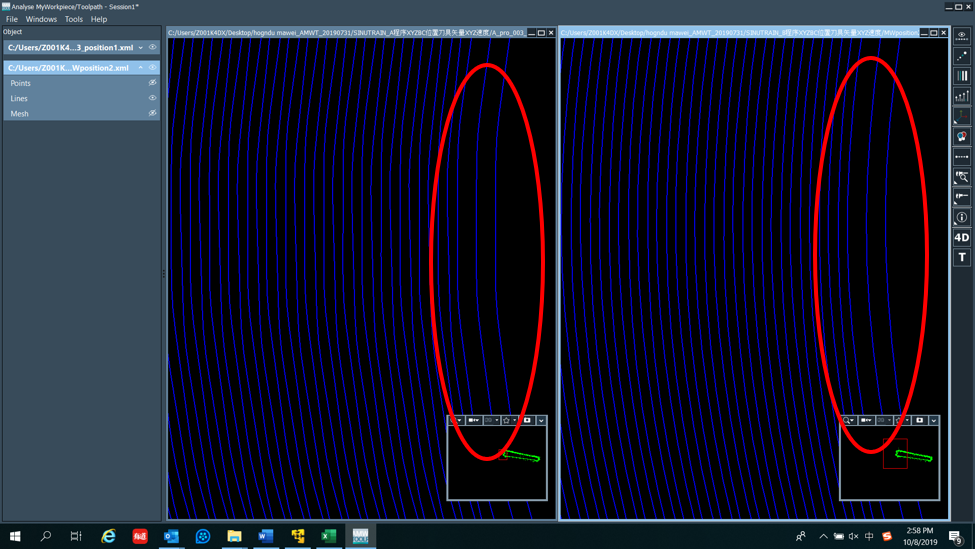
Task: Open Windows Start menu
Action: (15, 536)
